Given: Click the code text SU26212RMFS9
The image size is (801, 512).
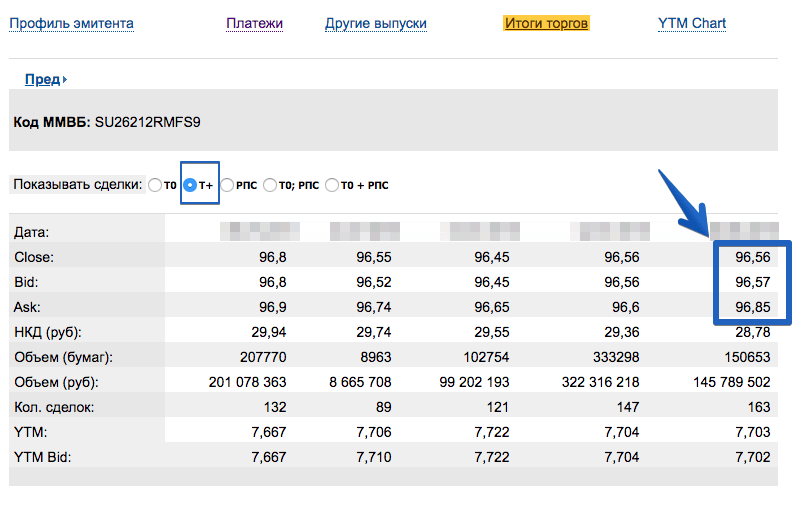Looking at the screenshot, I should click(x=148, y=123).
